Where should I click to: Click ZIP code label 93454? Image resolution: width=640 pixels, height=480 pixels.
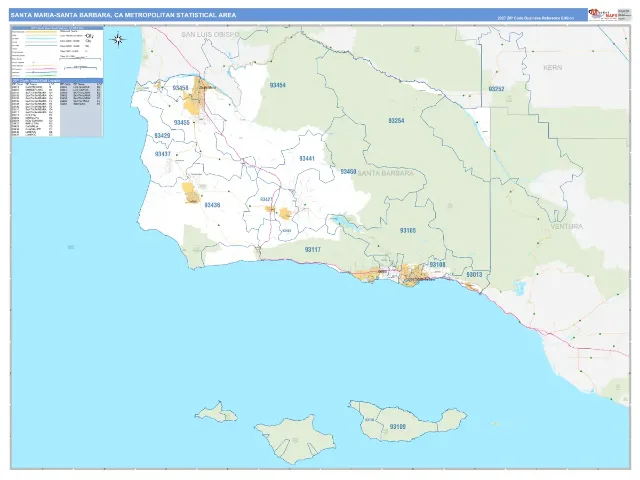(x=278, y=85)
